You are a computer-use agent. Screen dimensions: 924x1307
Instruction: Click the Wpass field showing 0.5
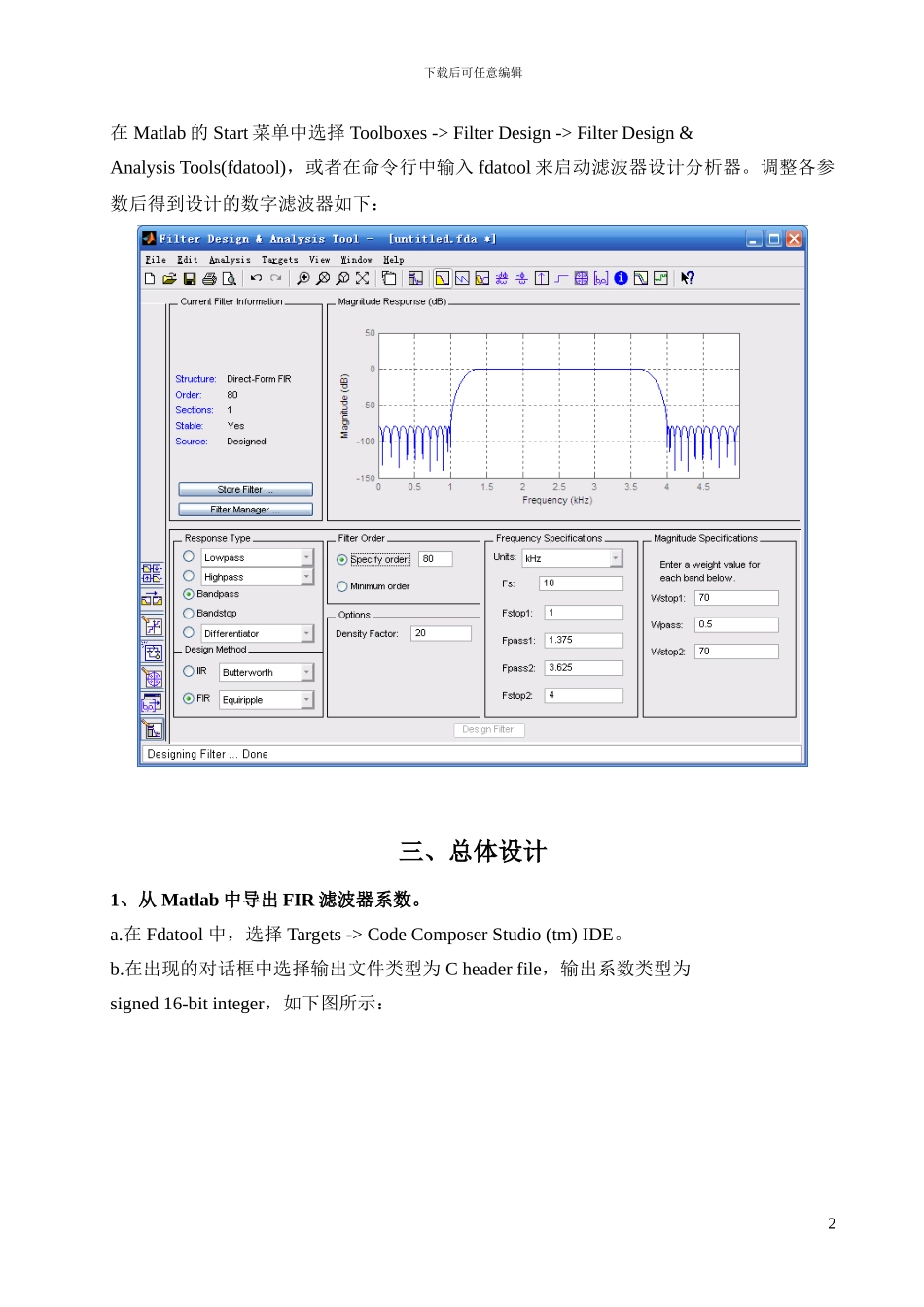[x=736, y=624]
